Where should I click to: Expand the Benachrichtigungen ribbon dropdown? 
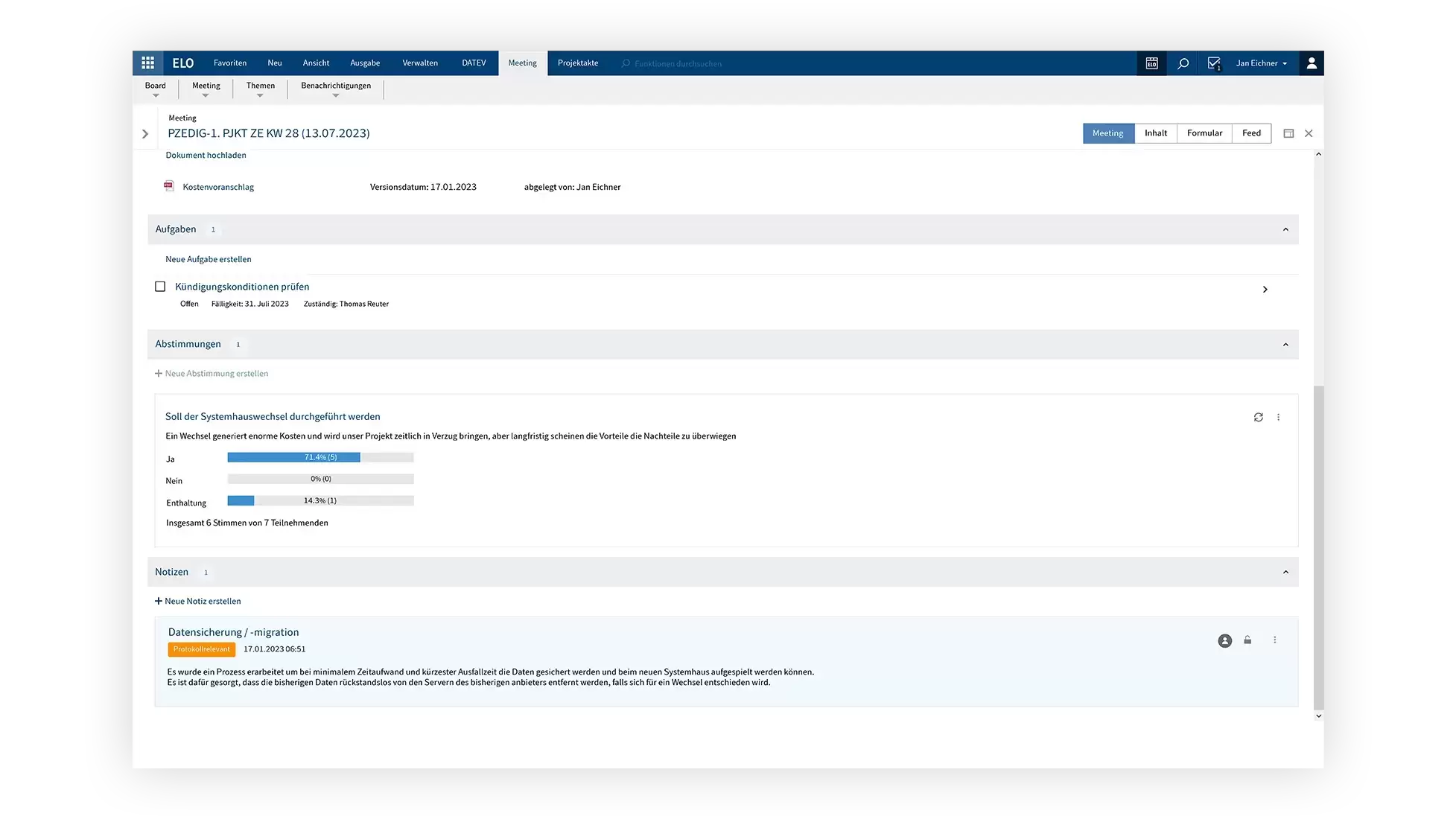click(x=336, y=95)
